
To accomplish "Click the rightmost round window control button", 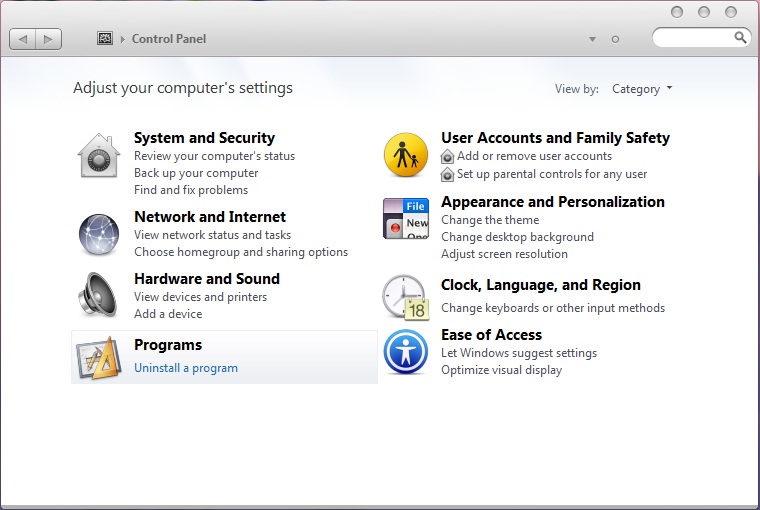I will tap(731, 12).
